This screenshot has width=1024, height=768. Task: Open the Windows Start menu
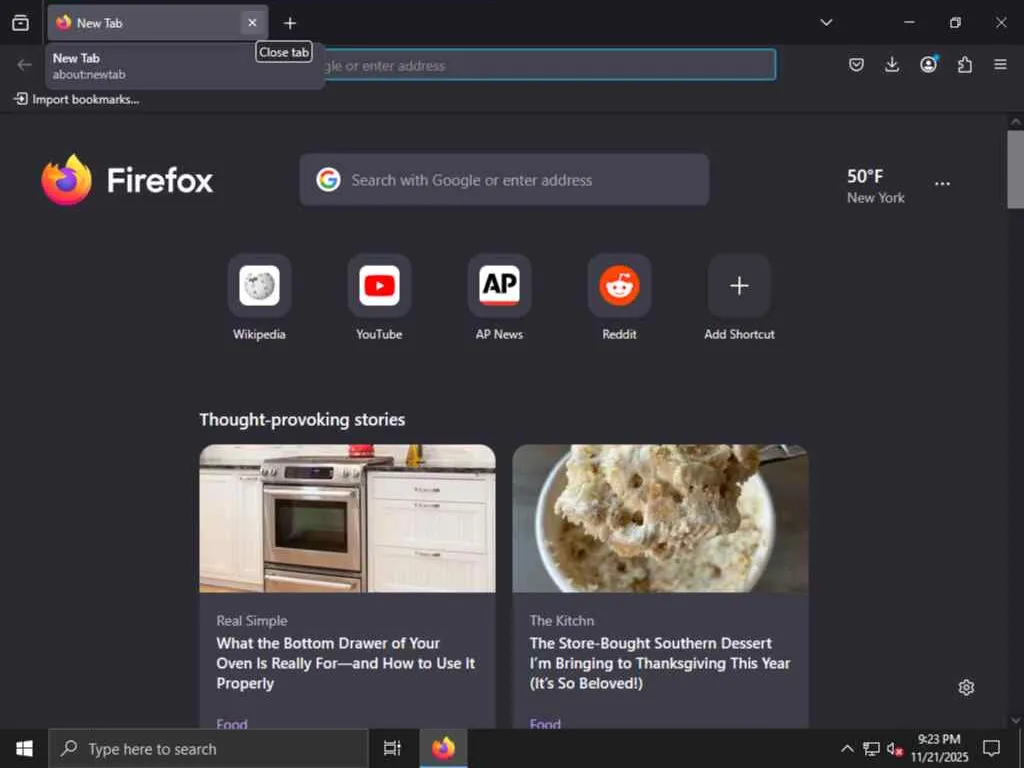24,748
